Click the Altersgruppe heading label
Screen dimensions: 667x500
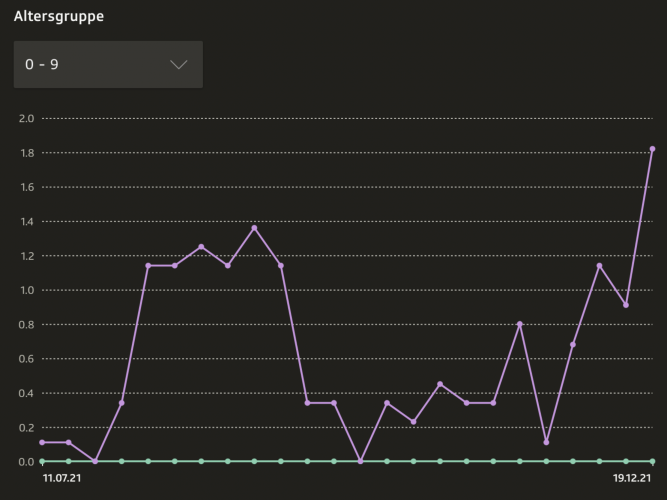coord(59,17)
